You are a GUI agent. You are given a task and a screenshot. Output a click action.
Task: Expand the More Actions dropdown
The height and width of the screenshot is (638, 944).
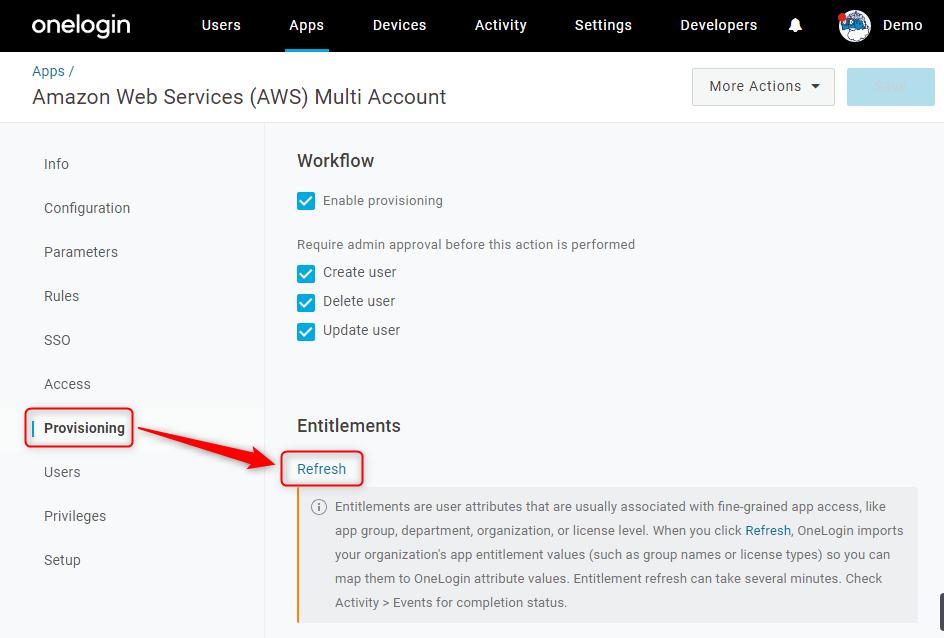[x=763, y=87]
